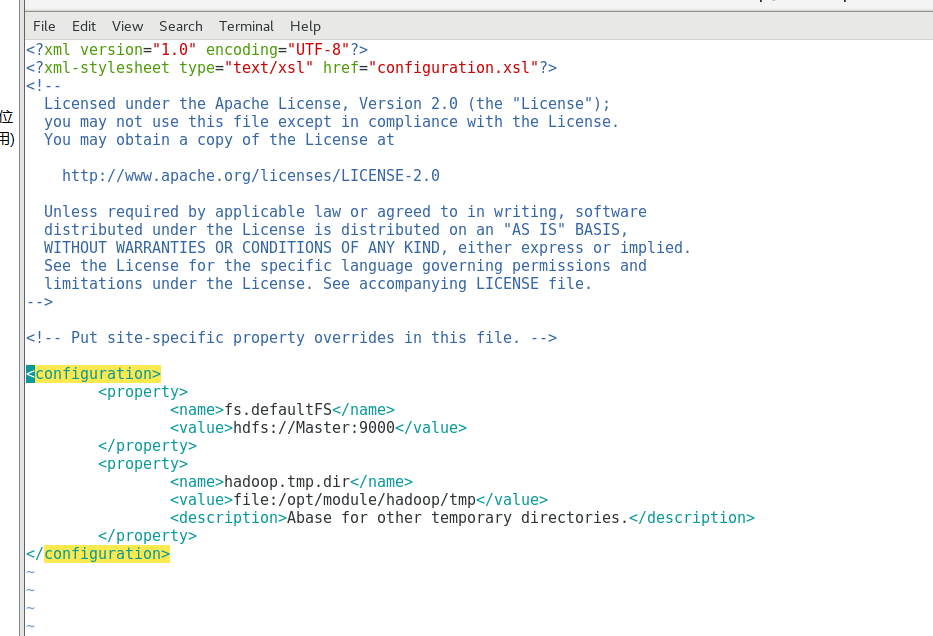Click the 'Put site-specific property overrides' comment

(292, 338)
